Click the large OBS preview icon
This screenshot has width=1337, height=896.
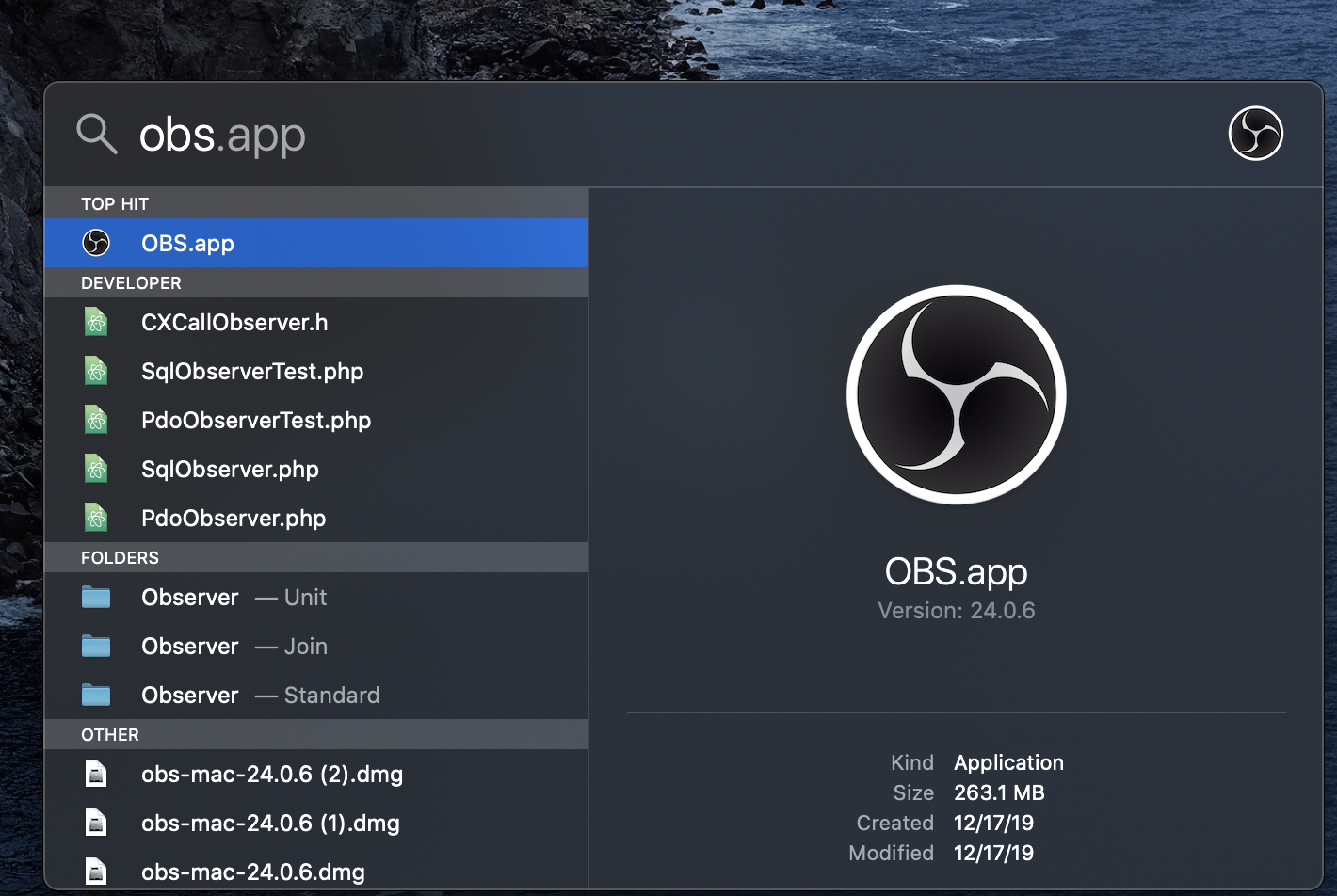point(957,394)
